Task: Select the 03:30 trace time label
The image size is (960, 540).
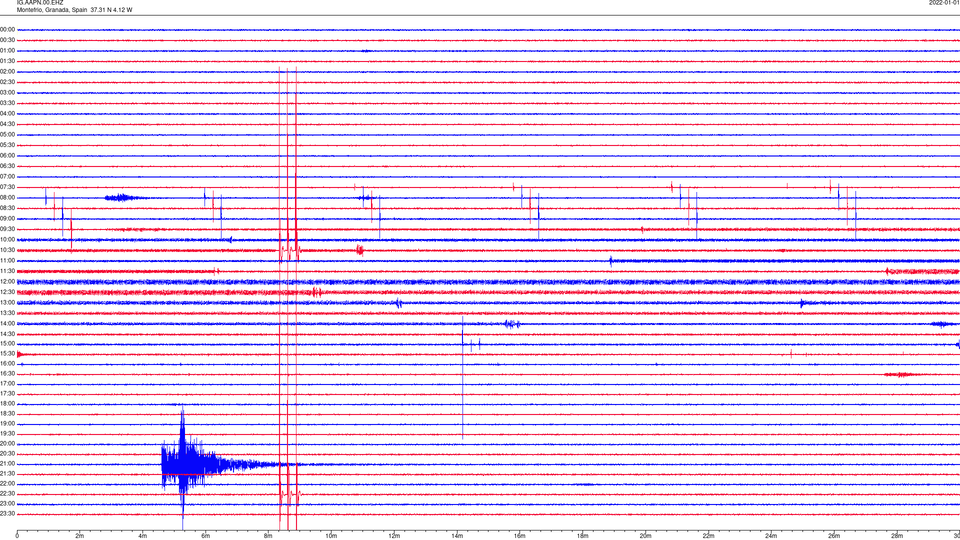Action: coord(8,103)
